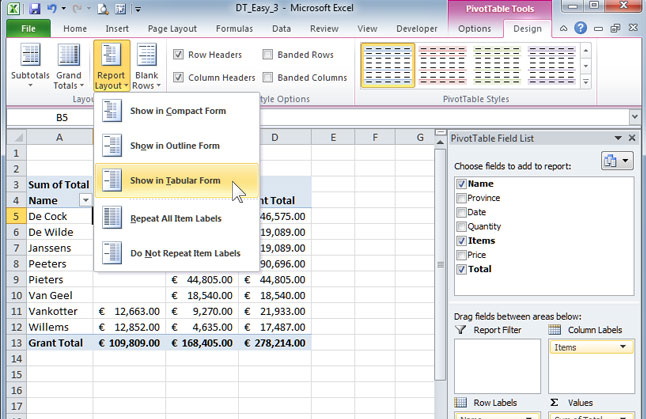This screenshot has height=419, width=646.
Task: Click the Report Layout button
Action: click(111, 66)
